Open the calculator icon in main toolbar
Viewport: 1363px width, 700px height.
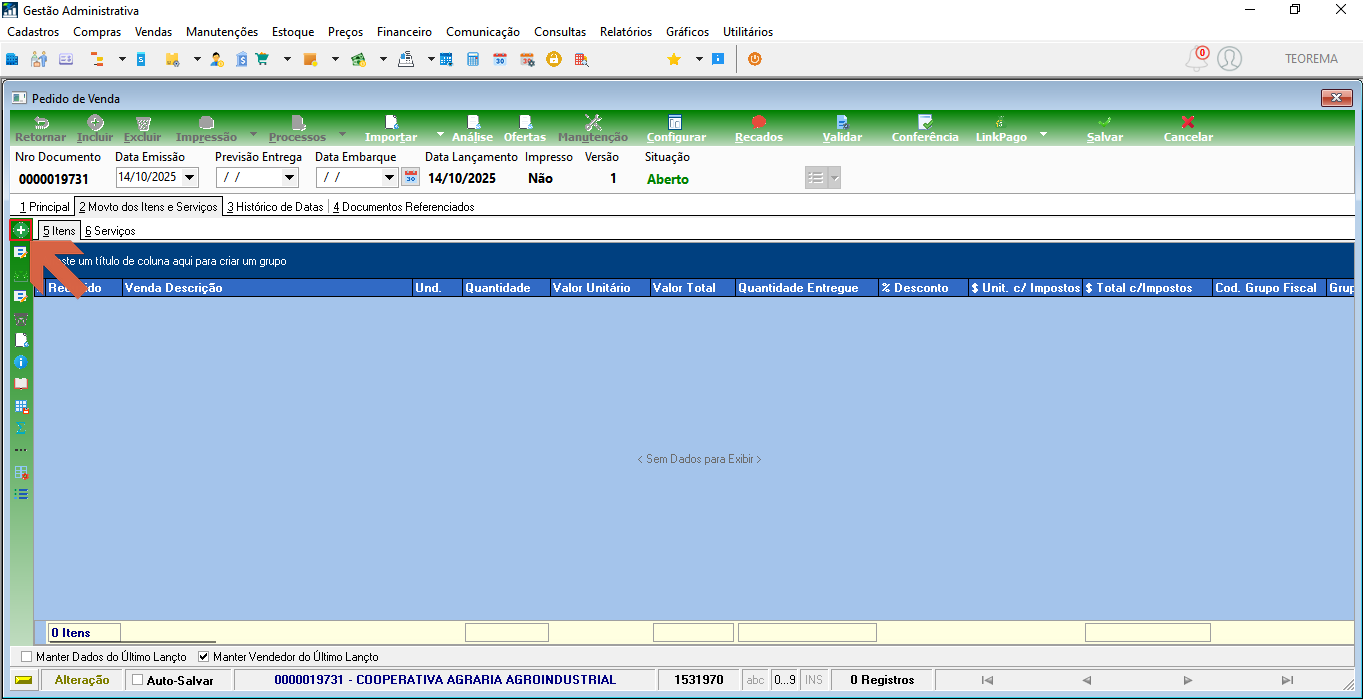[x=473, y=59]
